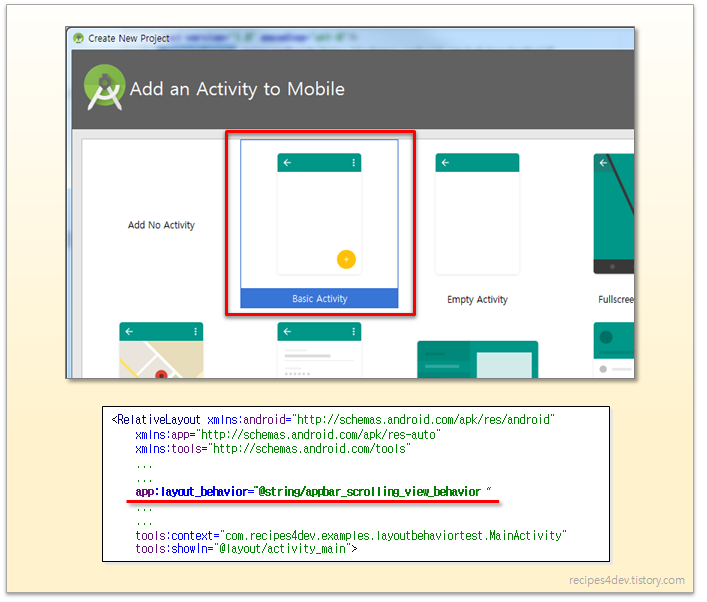
Task: Click the RelativeLayout opening tag
Action: [156, 420]
